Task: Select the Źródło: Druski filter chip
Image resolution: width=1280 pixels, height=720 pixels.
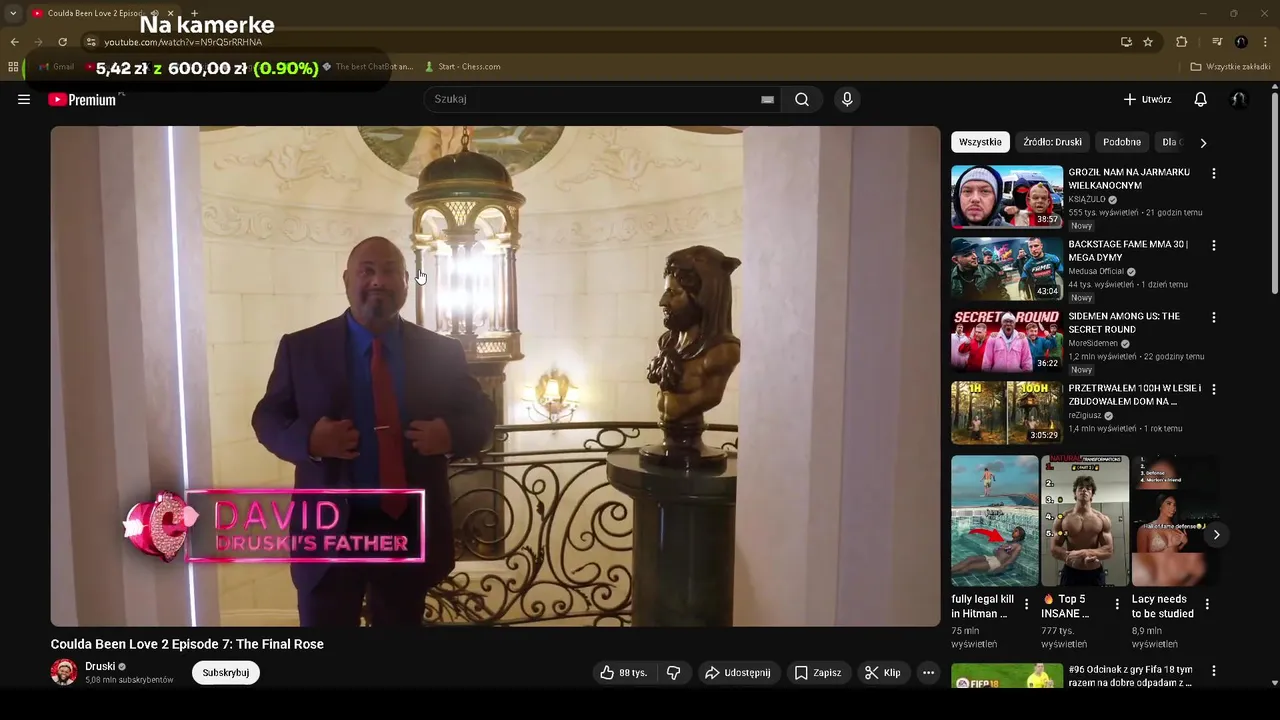Action: 1052,142
